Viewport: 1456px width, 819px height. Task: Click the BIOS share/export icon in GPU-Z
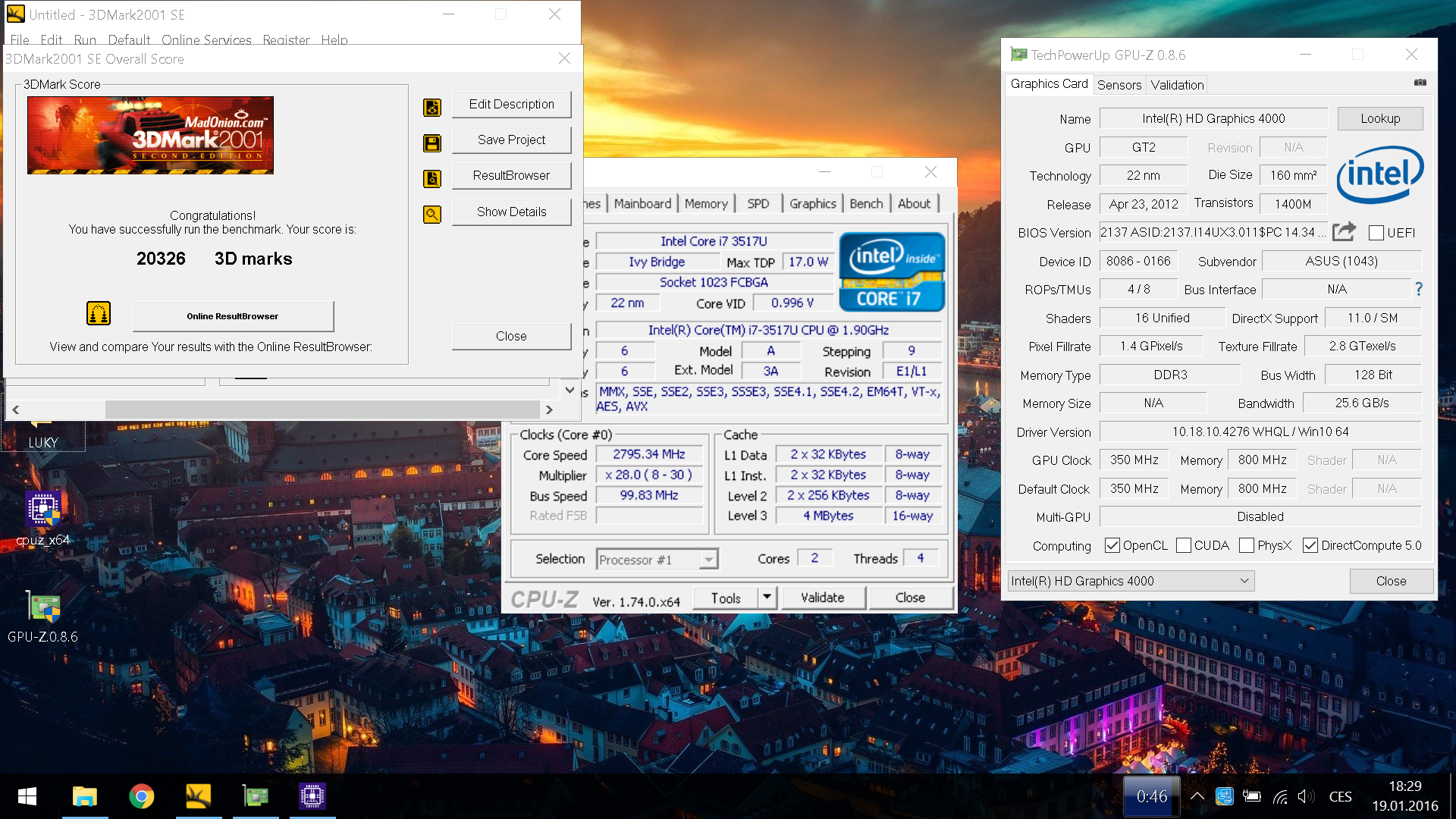click(1344, 231)
